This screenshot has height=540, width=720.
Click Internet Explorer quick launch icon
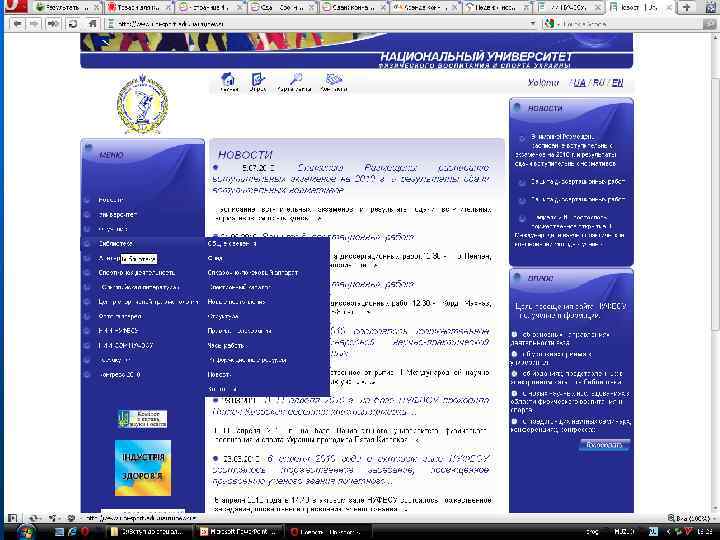tap(72, 532)
